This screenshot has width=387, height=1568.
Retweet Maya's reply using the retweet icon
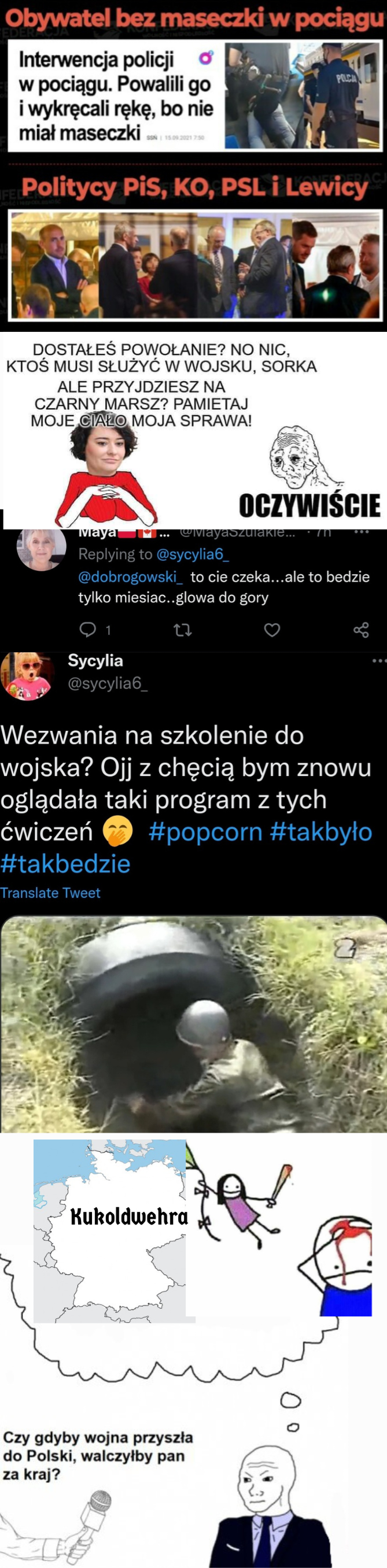pyautogui.click(x=183, y=630)
